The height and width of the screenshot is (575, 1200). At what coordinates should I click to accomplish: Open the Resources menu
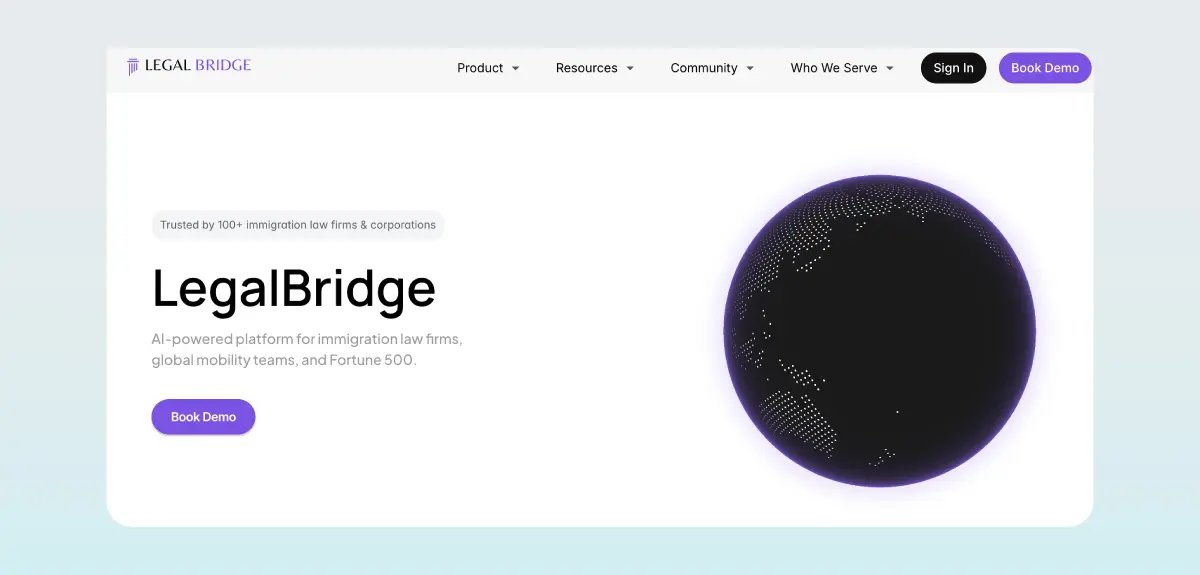pyautogui.click(x=587, y=68)
